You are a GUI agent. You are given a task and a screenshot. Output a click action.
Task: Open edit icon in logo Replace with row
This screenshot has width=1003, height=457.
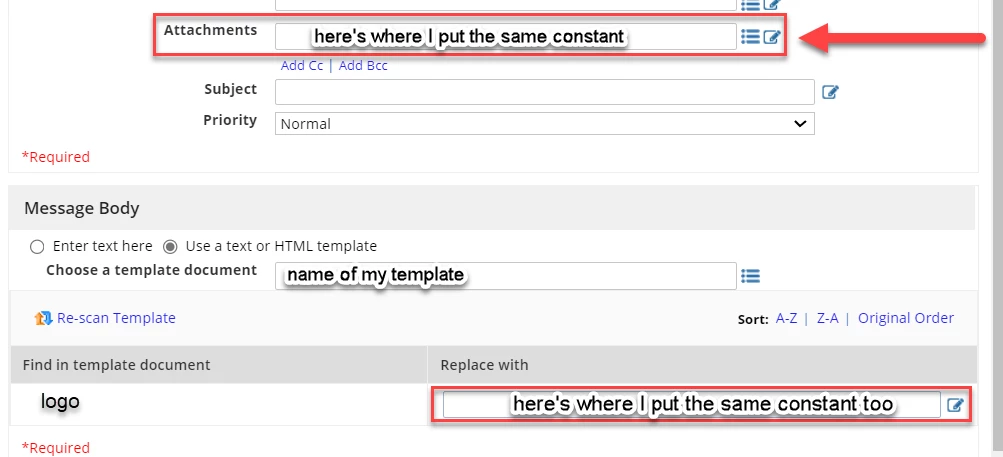955,405
